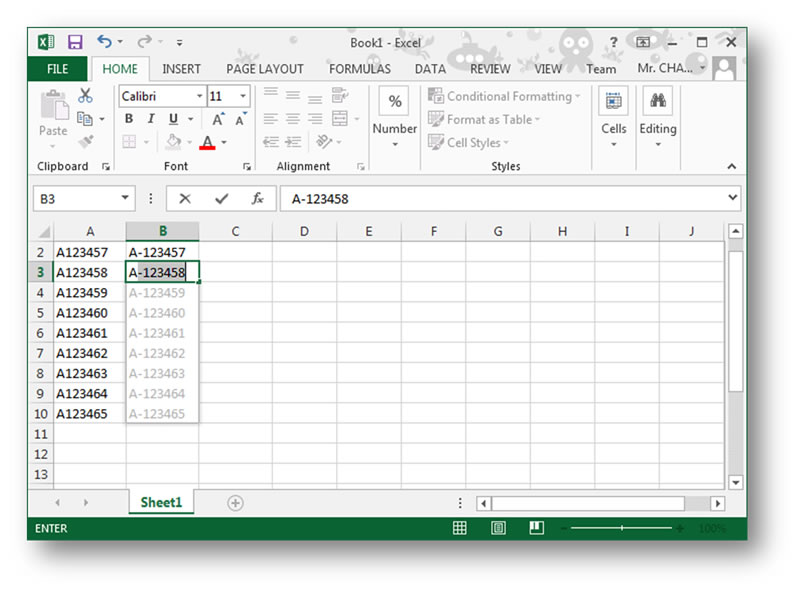This screenshot has width=800, height=593.
Task: Click the zoom slider in status bar
Action: 622,528
